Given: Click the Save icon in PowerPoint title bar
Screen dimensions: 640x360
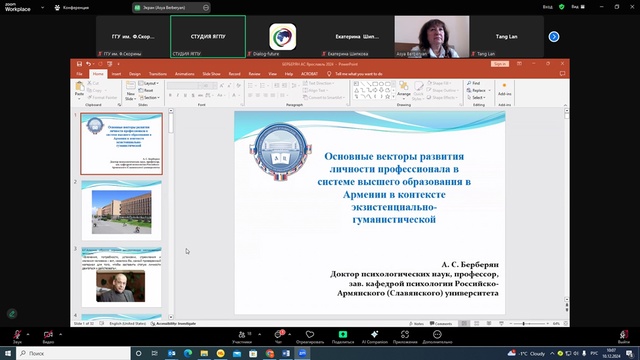Looking at the screenshot, I should point(79,64).
